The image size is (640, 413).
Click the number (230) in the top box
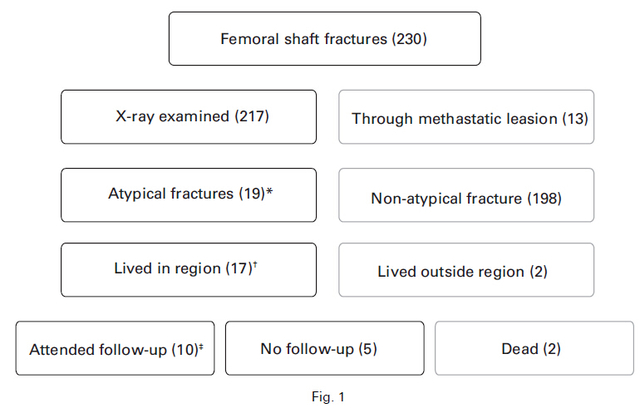(x=409, y=39)
